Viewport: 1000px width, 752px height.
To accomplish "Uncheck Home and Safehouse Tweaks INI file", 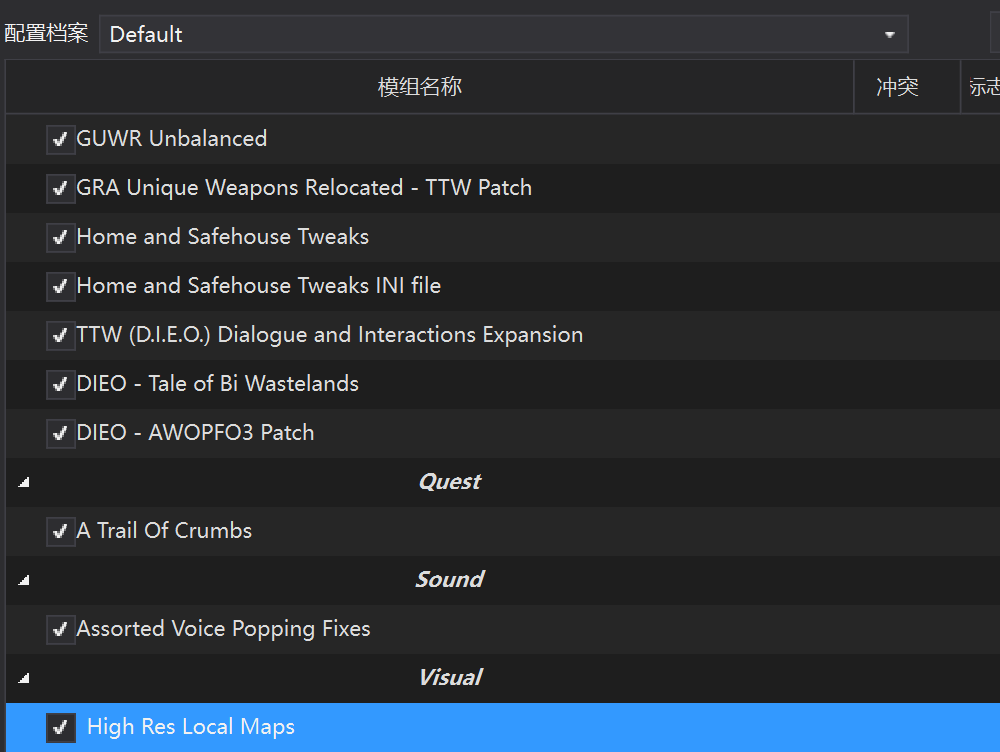I will click(61, 286).
